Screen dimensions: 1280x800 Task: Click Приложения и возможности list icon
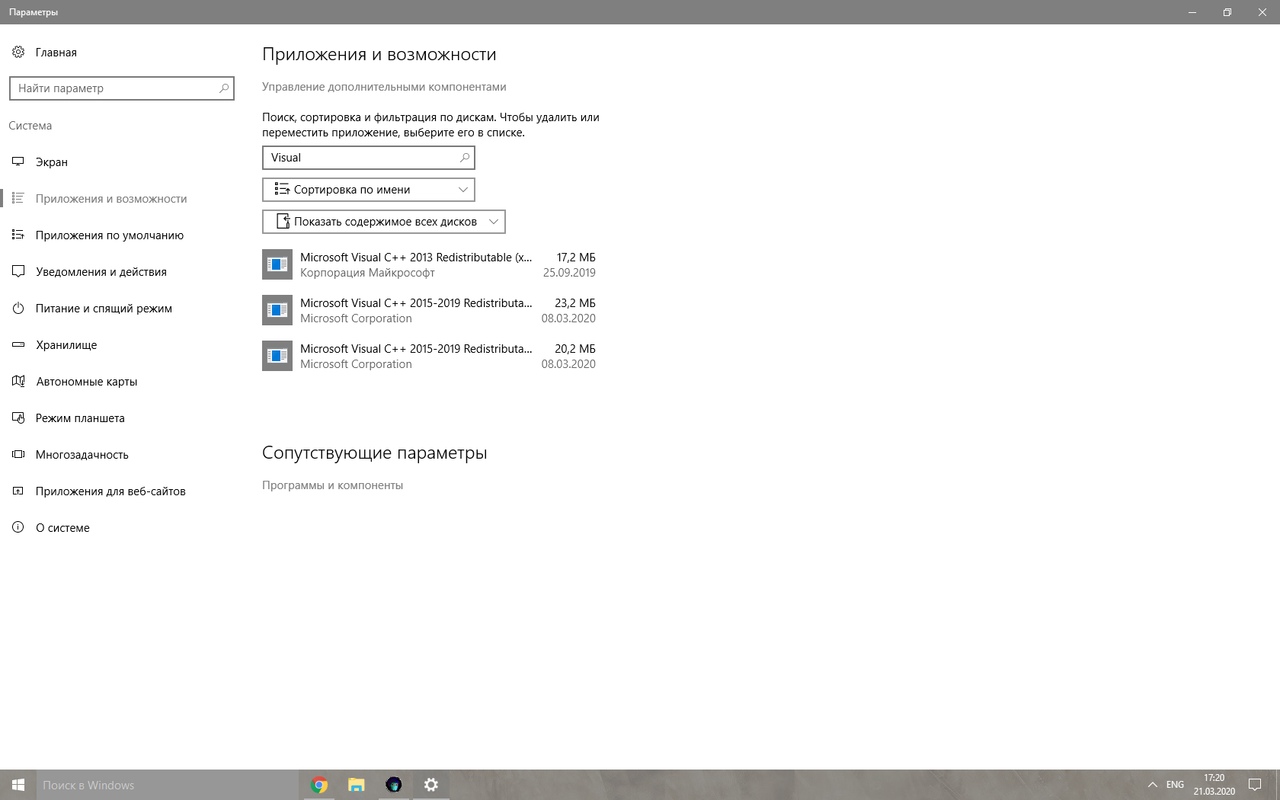click(18, 198)
